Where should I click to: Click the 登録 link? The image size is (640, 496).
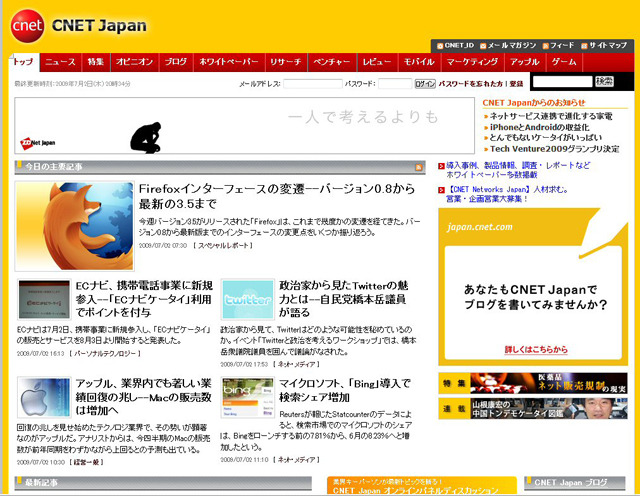[x=516, y=84]
